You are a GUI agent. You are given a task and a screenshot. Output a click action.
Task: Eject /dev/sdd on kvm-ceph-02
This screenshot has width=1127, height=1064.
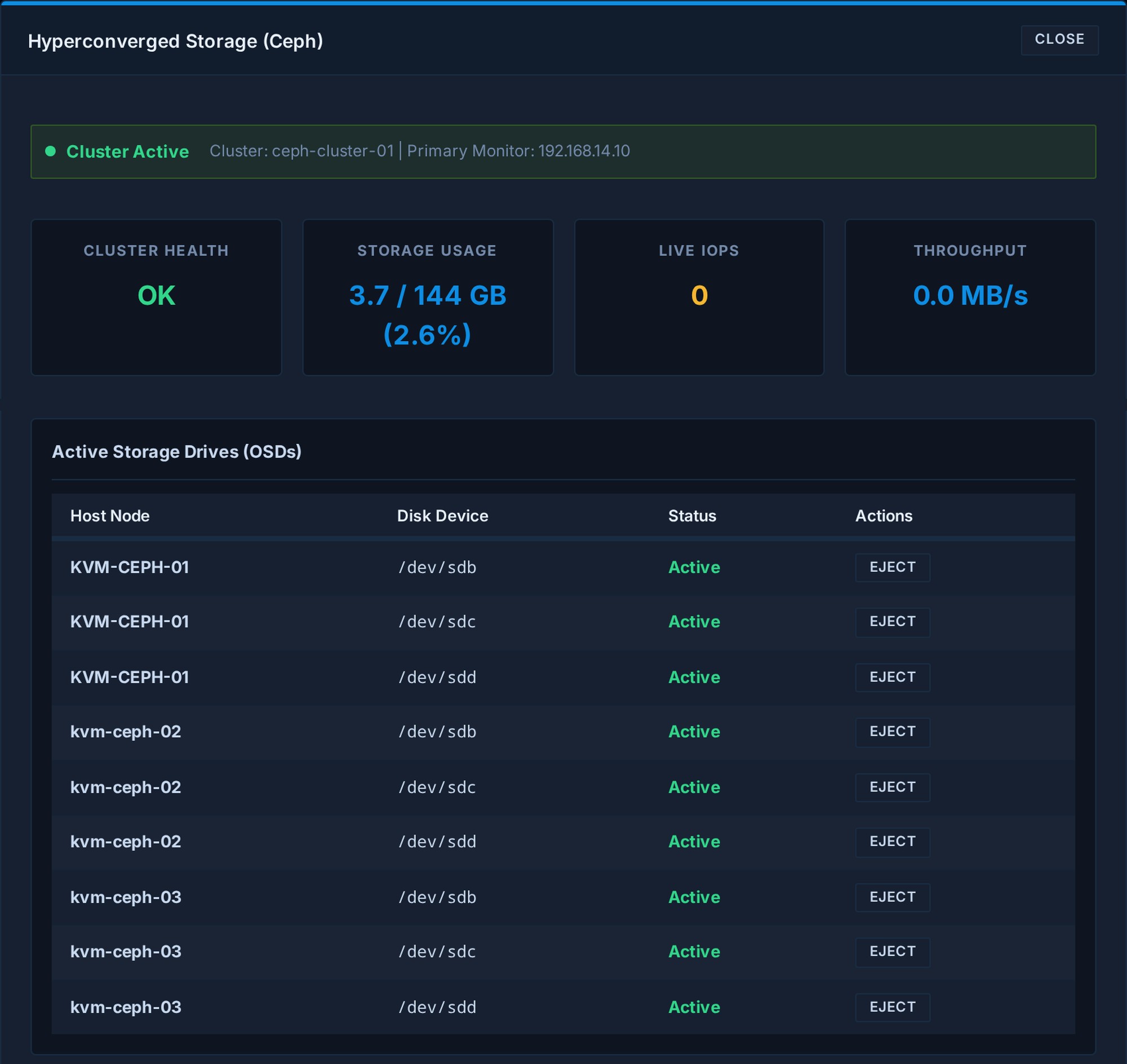tap(893, 842)
